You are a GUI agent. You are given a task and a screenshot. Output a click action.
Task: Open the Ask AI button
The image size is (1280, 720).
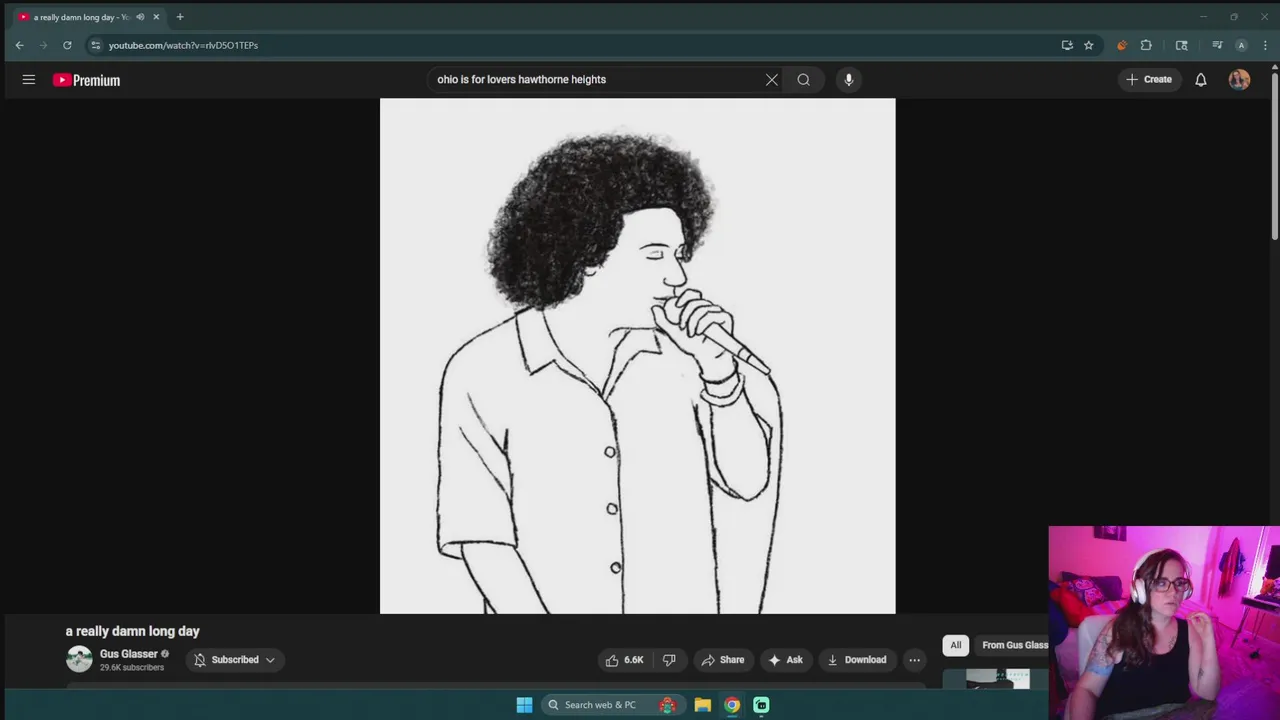(x=785, y=660)
